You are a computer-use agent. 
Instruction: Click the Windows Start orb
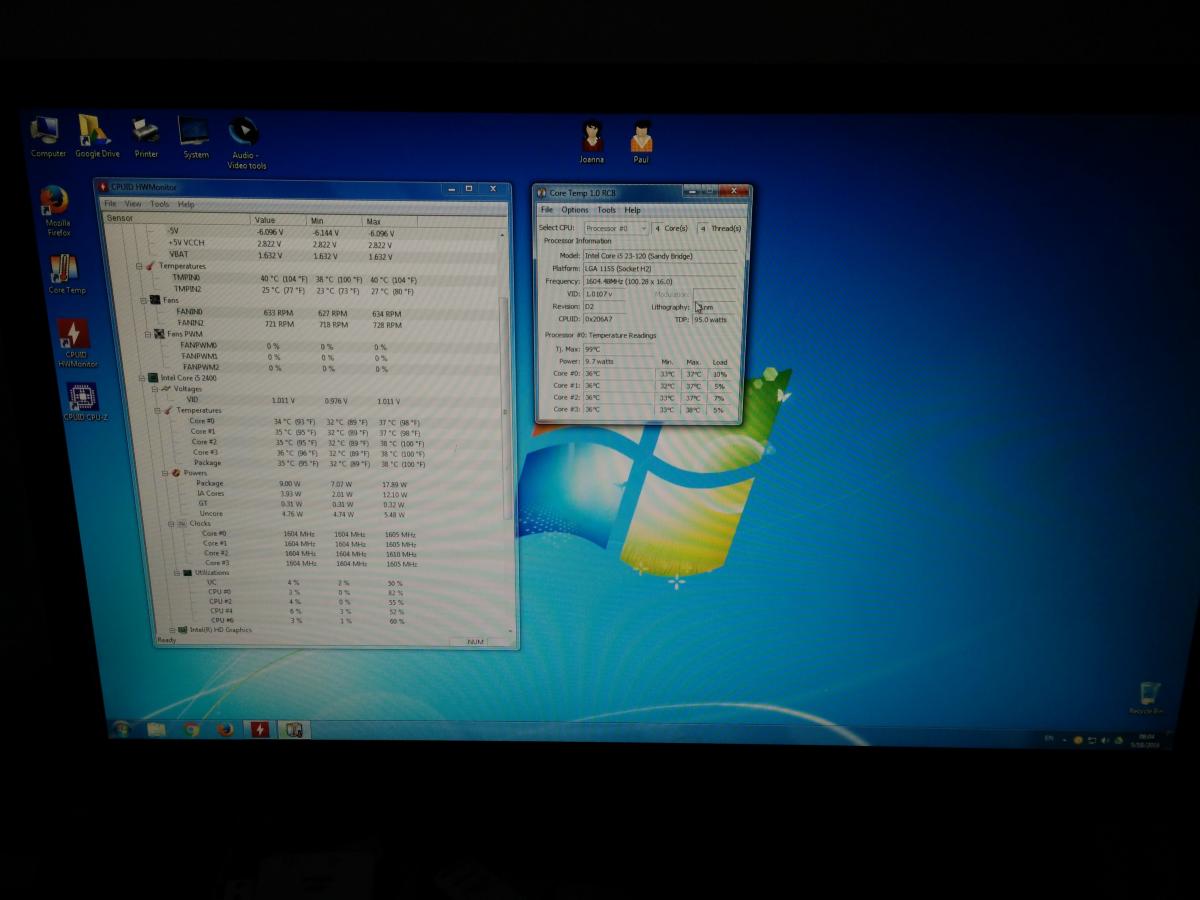121,728
